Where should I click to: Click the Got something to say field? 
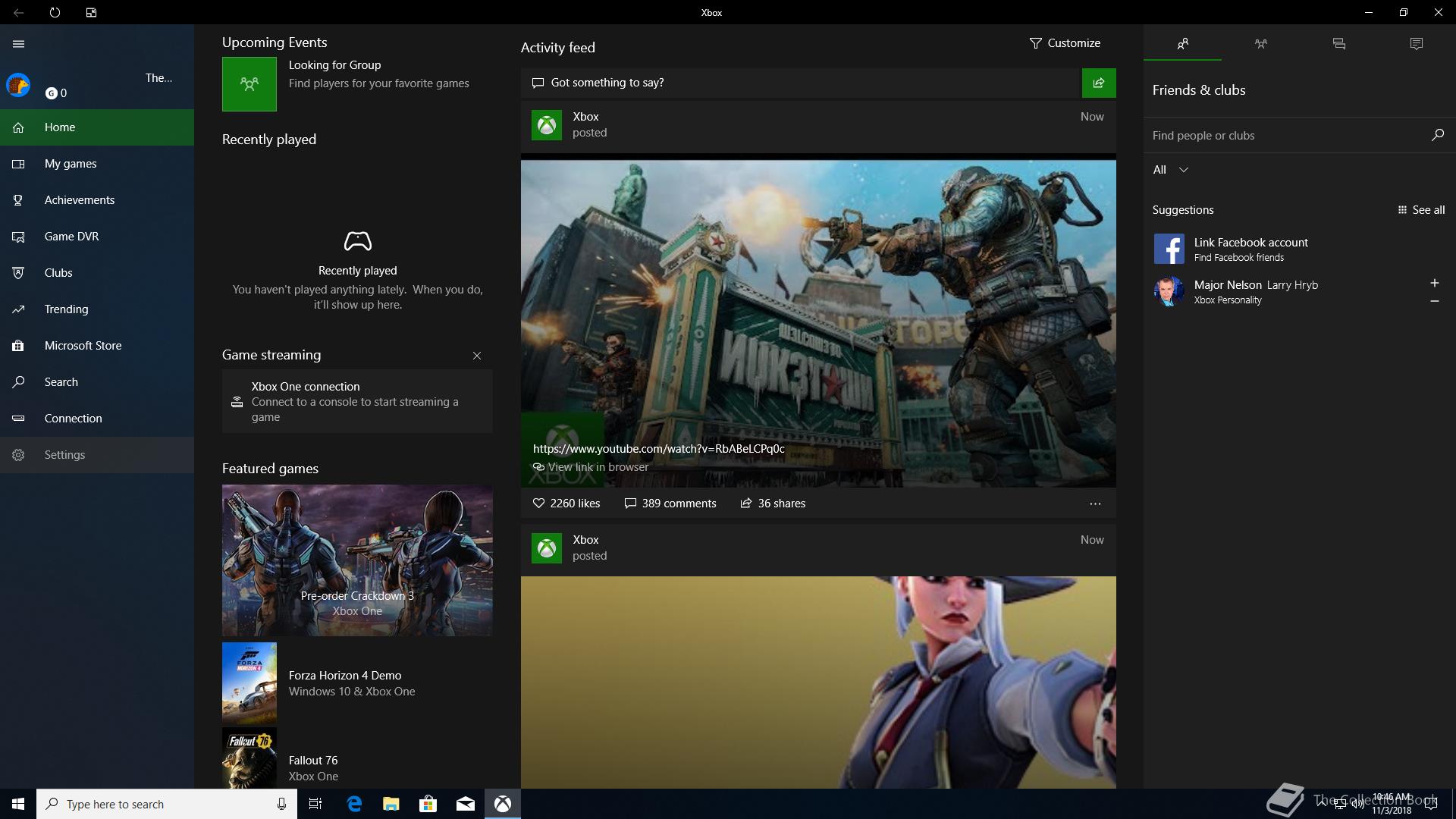[x=801, y=83]
